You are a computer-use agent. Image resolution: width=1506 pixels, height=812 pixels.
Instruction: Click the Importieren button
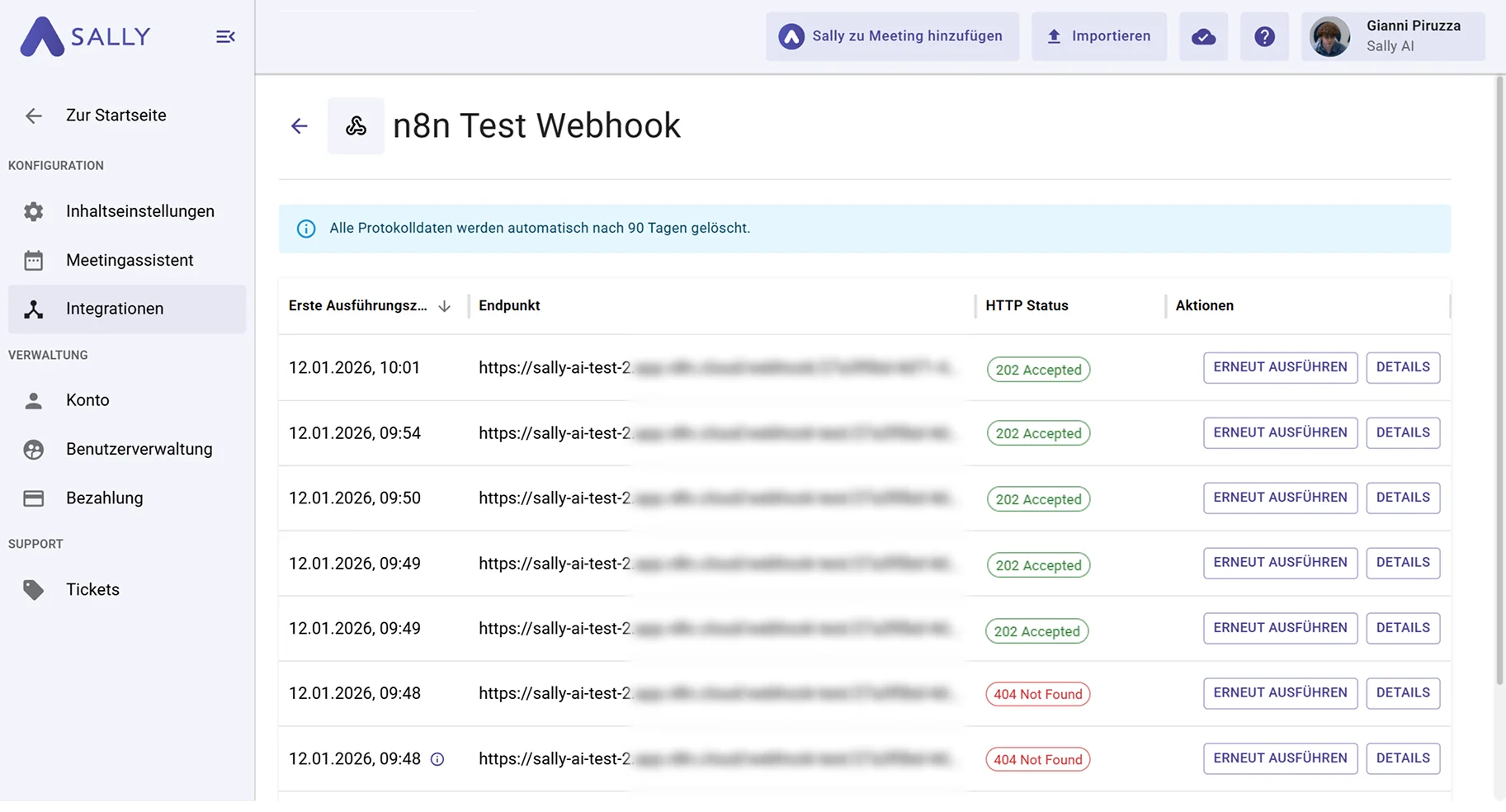[1099, 36]
